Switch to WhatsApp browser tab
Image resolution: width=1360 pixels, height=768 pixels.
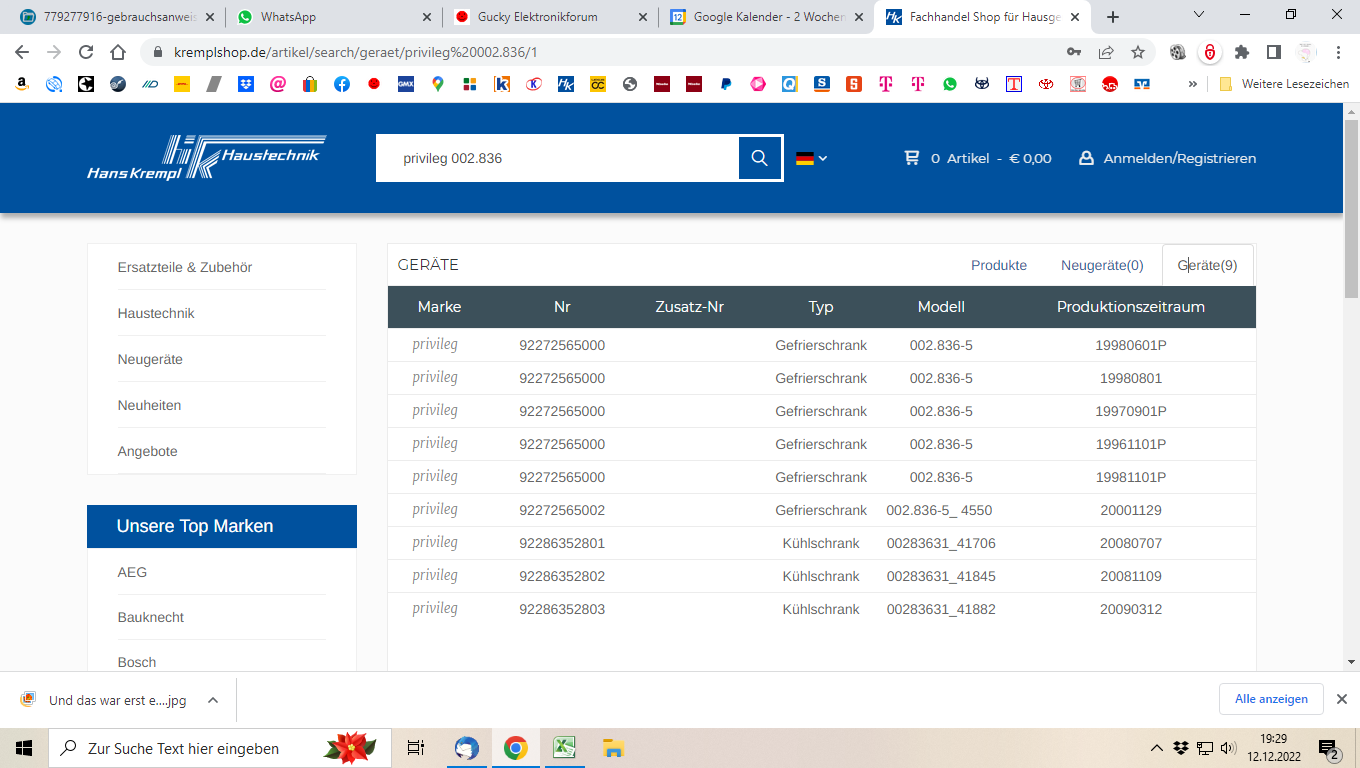pos(334,17)
